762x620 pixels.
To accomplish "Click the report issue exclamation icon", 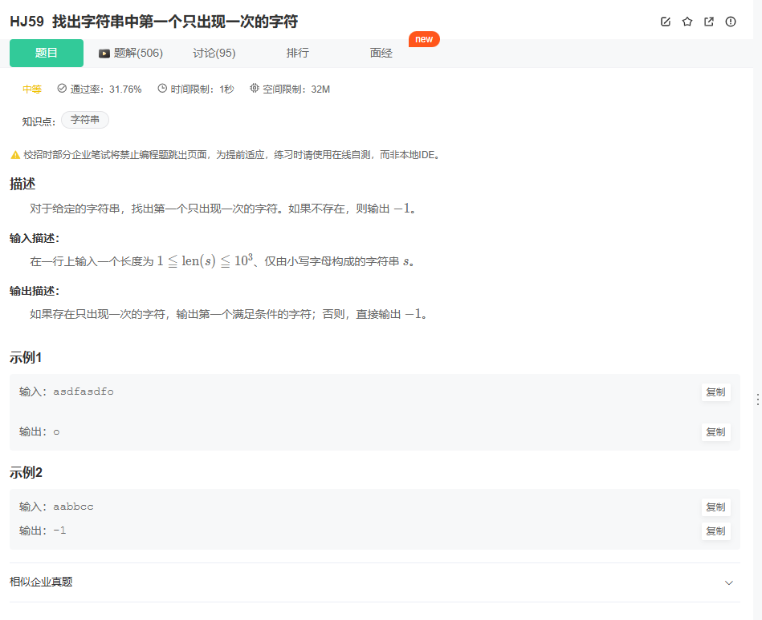I will (x=730, y=21).
